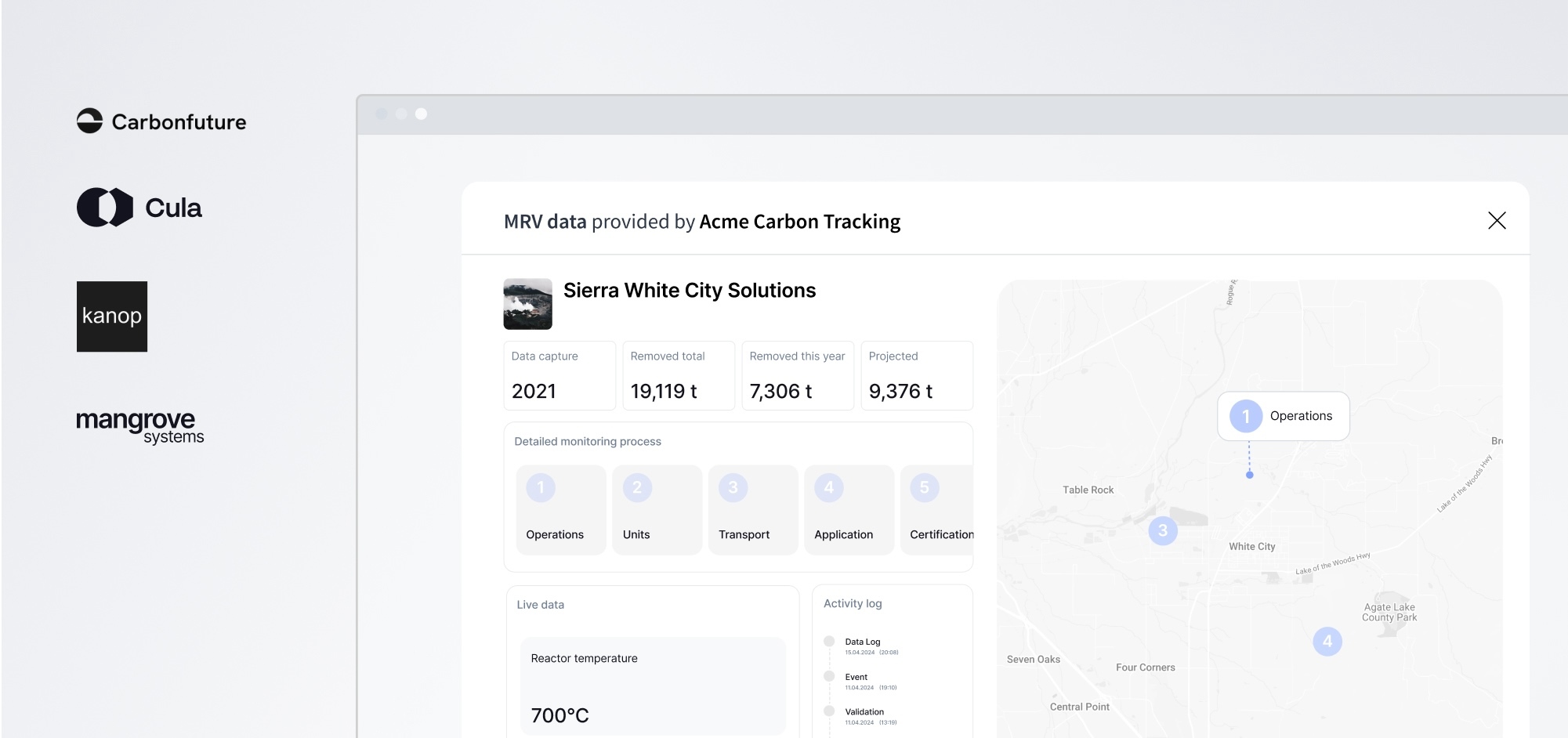Click the Data capture 2021 card

coord(559,375)
